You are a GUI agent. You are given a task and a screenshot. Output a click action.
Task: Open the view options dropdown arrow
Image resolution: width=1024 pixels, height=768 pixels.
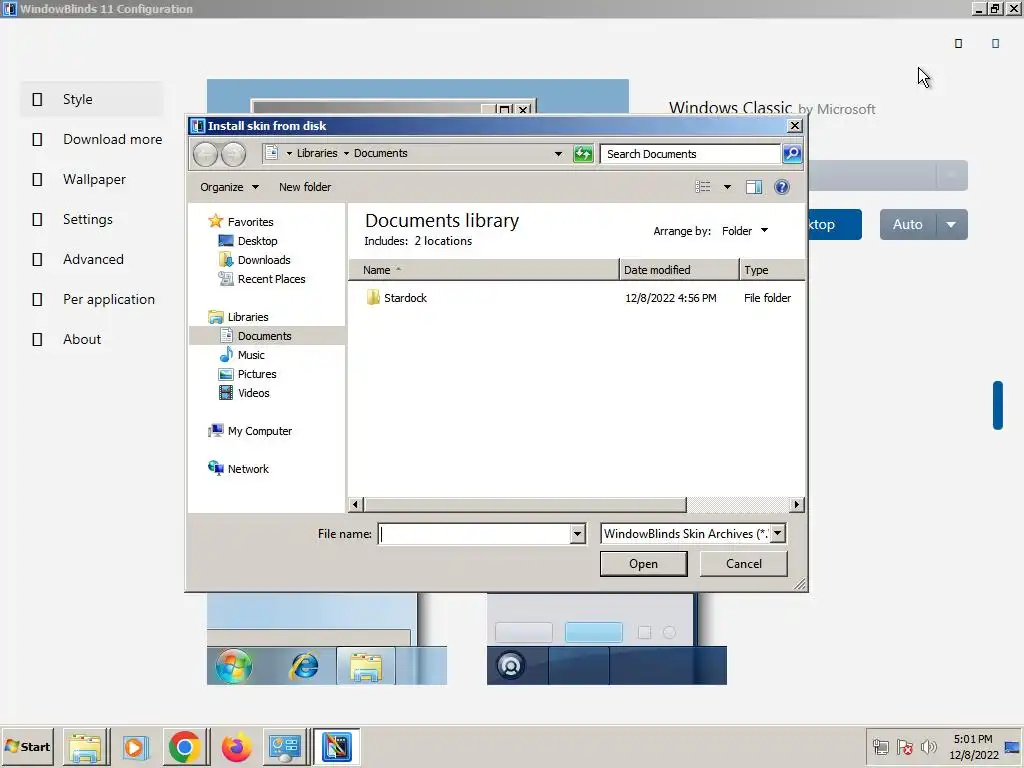727,187
